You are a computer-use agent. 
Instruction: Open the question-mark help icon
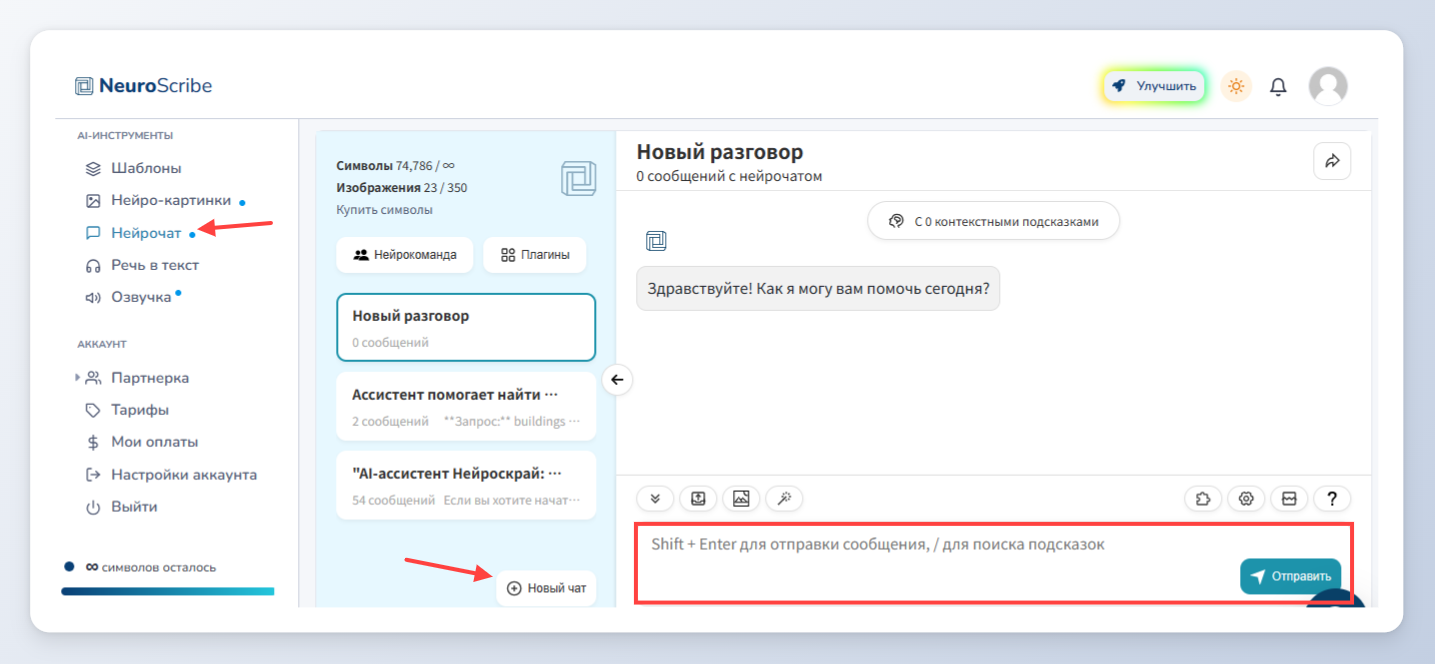point(1332,498)
